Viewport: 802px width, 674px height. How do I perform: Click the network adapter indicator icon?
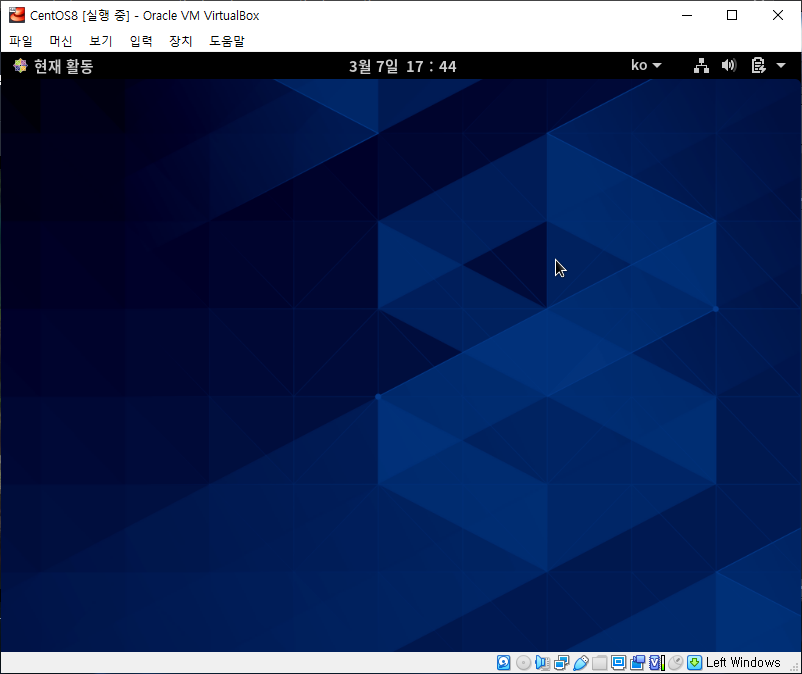[x=561, y=663]
